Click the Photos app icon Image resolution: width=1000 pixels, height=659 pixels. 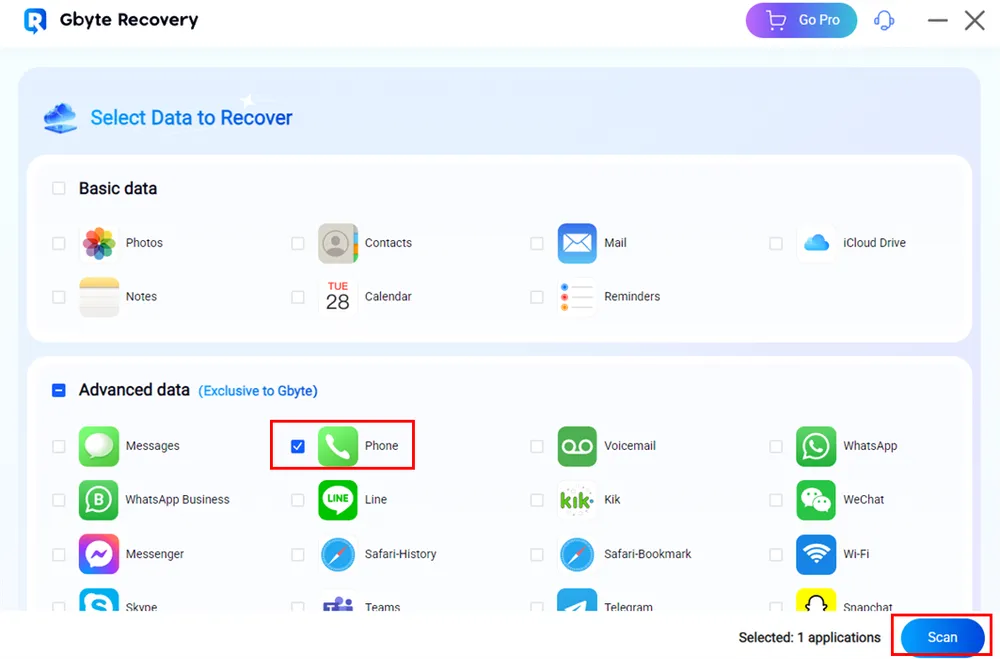[x=99, y=243]
